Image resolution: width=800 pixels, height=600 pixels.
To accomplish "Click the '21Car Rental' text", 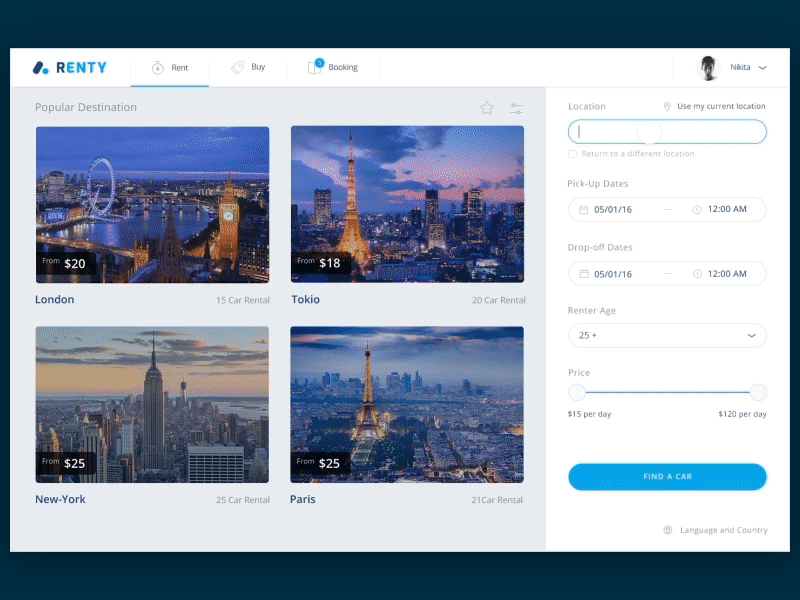I will coord(497,500).
